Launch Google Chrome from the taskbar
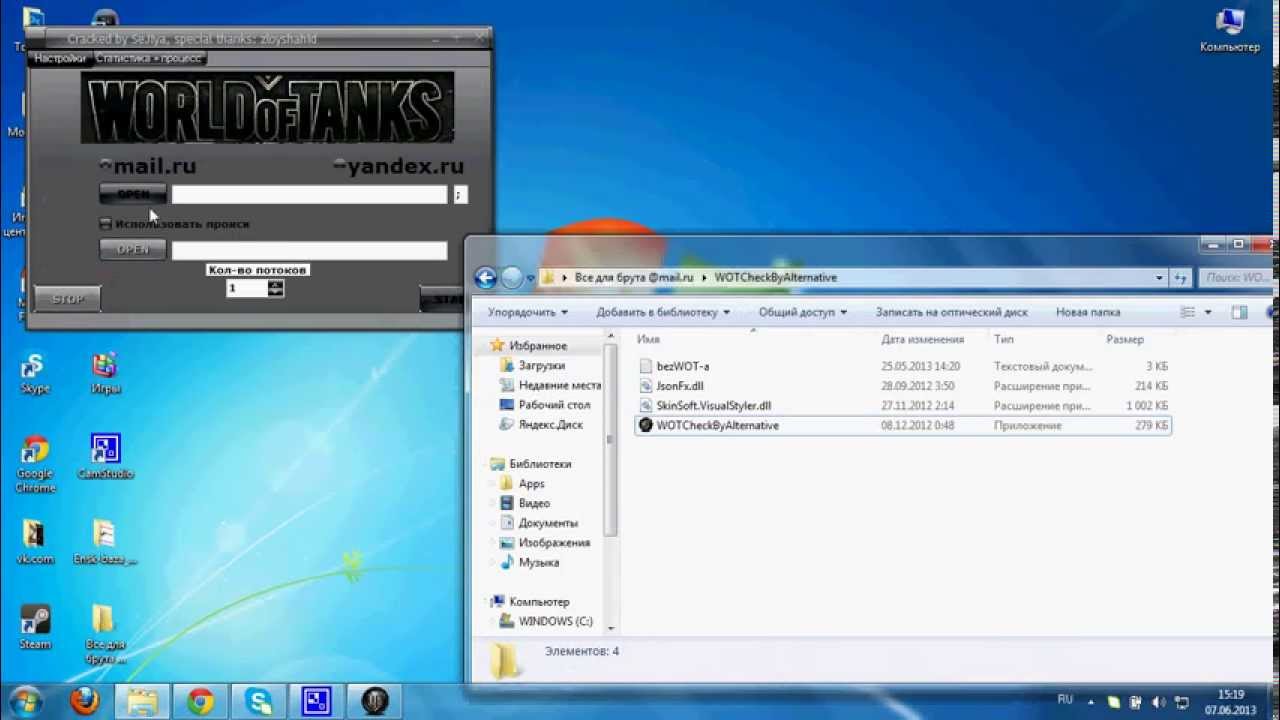 click(200, 700)
